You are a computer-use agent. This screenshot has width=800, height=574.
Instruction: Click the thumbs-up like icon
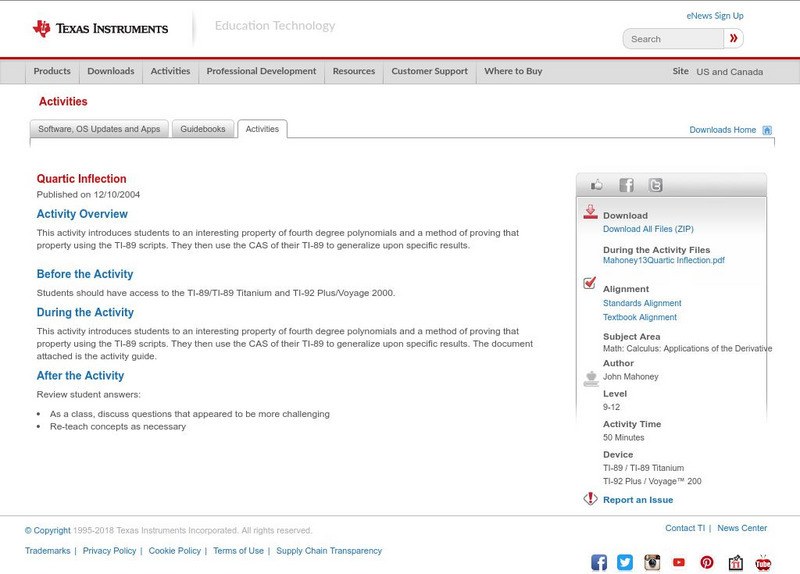pos(596,185)
